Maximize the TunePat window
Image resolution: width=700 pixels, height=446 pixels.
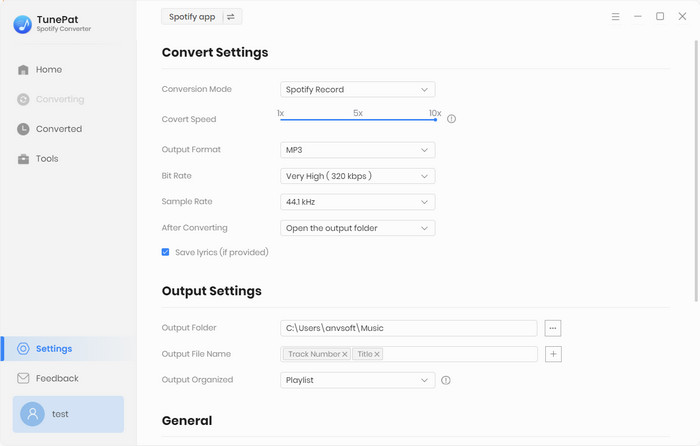[660, 17]
